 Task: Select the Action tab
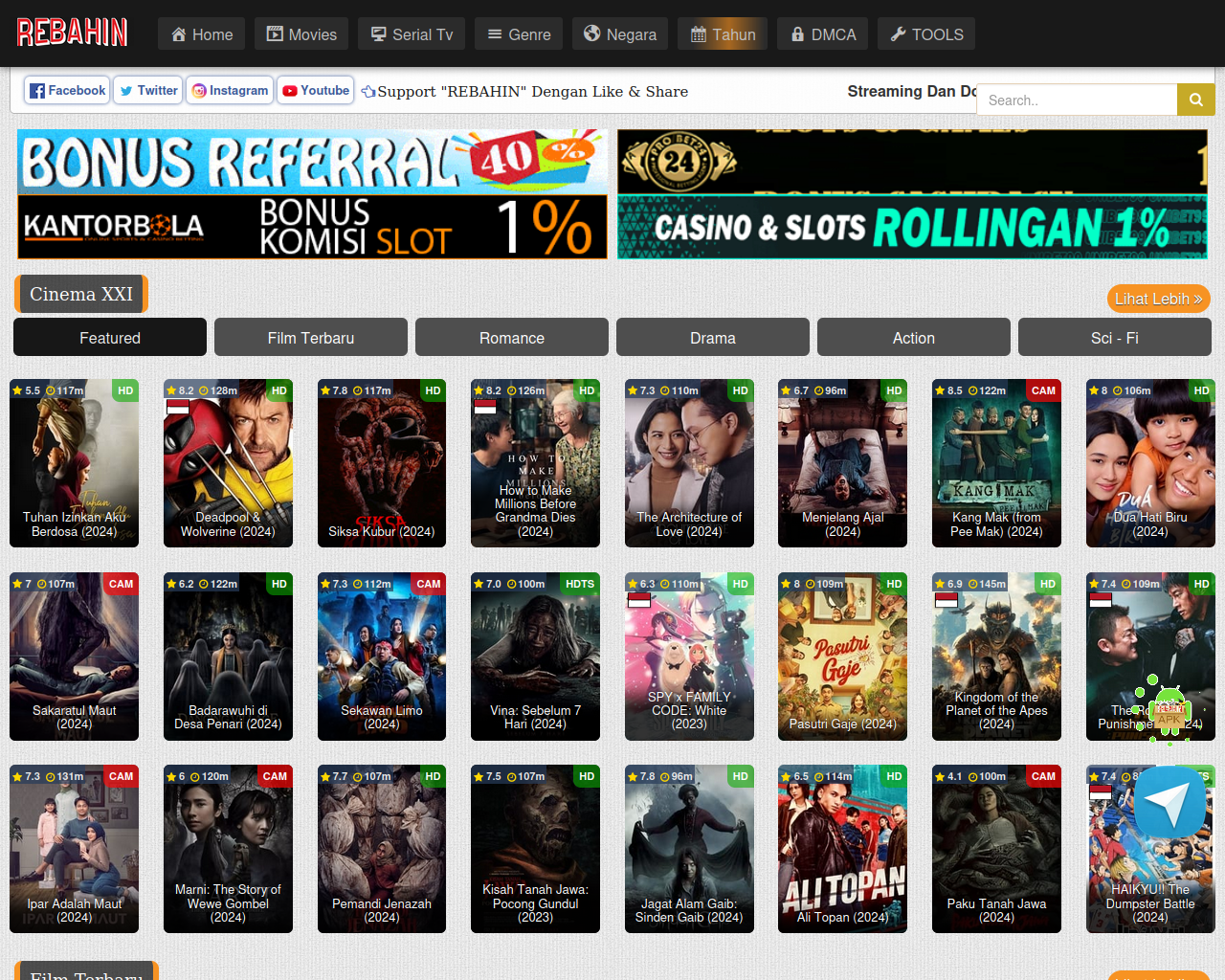point(914,337)
